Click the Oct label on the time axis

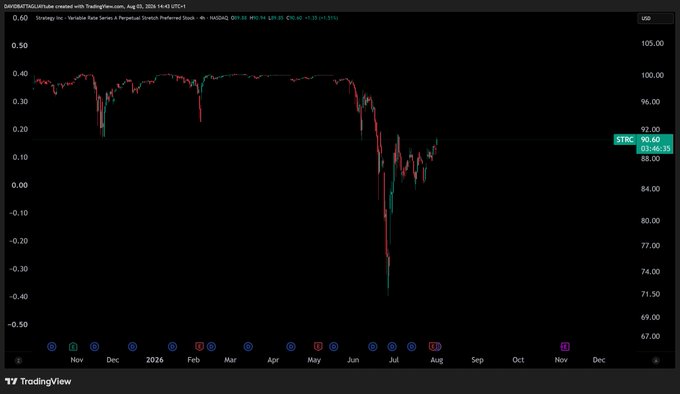coord(518,360)
